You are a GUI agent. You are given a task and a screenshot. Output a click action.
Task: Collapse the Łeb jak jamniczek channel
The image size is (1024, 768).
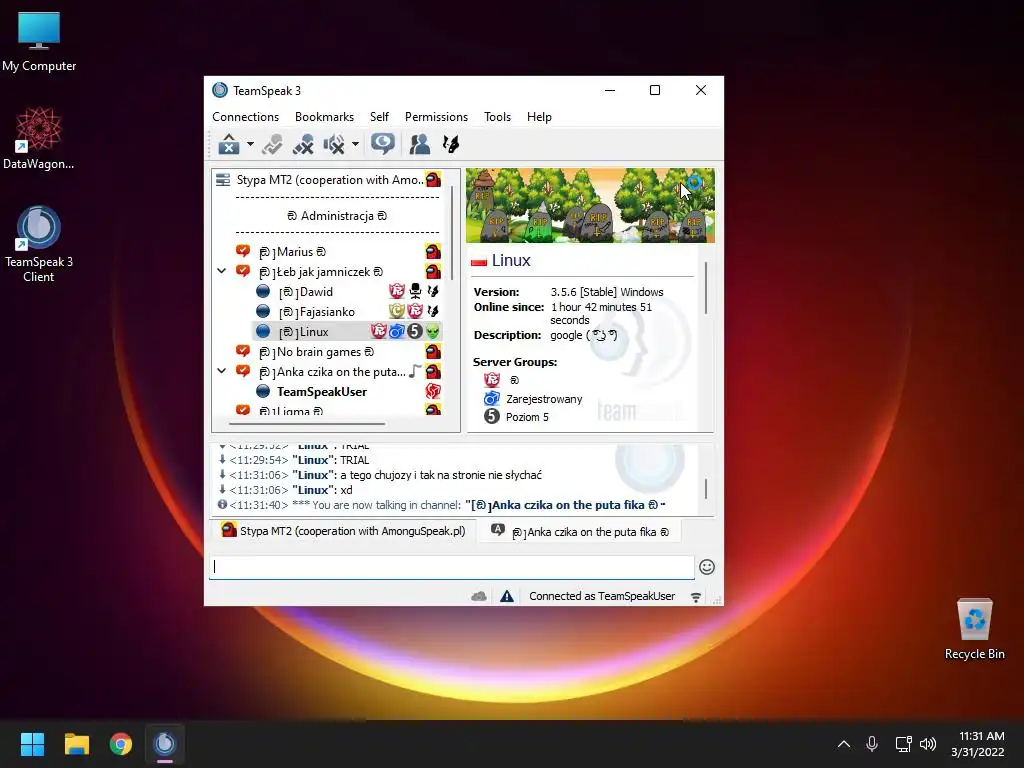point(222,271)
